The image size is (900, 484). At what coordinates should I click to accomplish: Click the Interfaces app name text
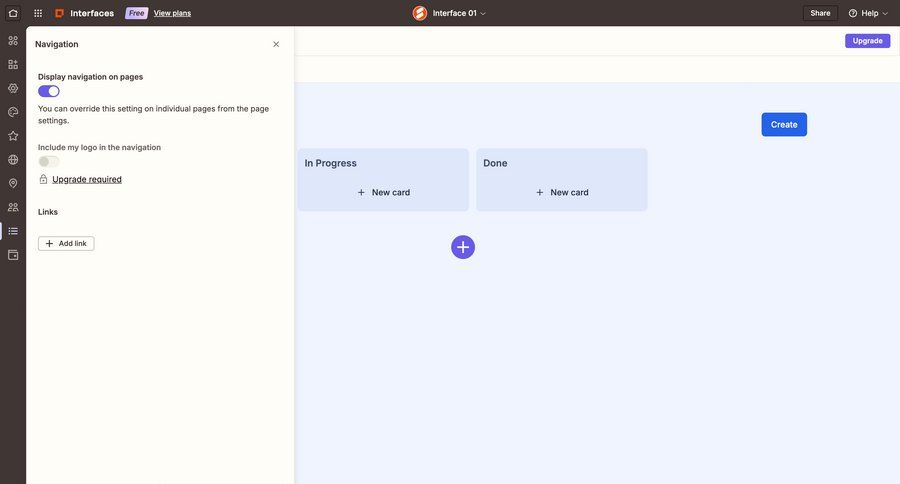coord(92,13)
